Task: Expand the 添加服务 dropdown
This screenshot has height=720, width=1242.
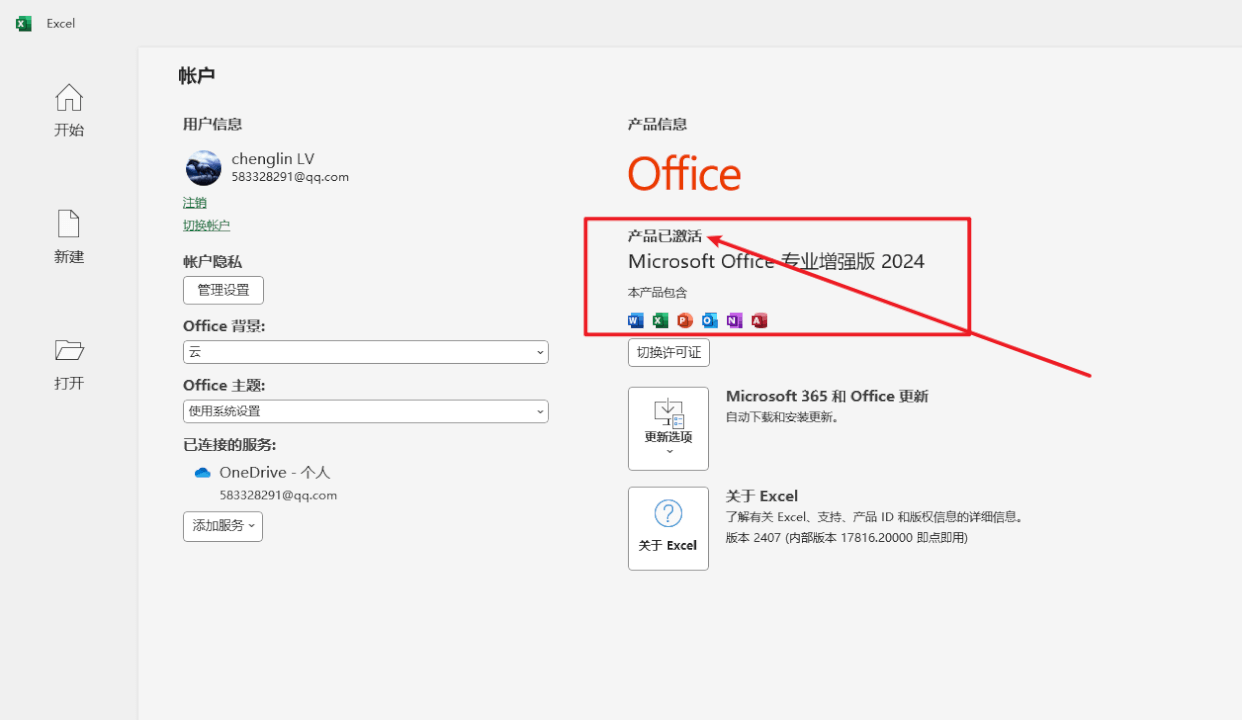Action: 222,525
